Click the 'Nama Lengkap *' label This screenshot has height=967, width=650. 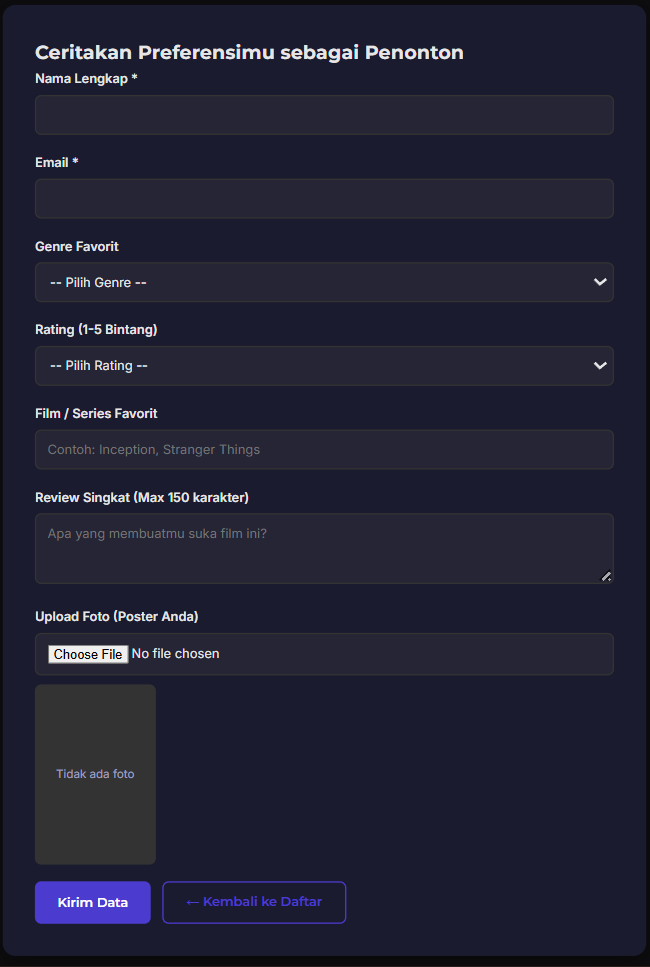click(x=86, y=79)
